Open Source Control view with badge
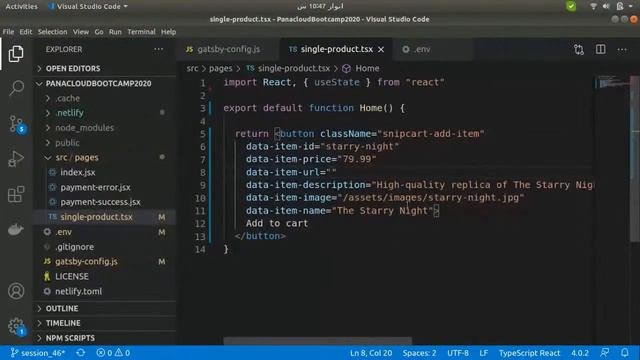The image size is (640, 360). coord(17,124)
